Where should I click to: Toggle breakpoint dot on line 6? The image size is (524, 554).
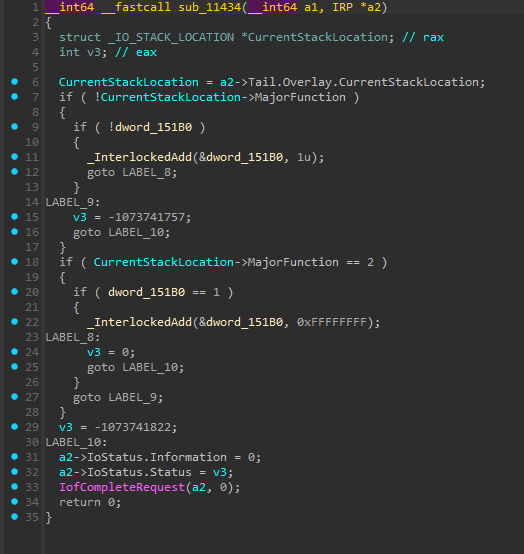click(x=14, y=82)
